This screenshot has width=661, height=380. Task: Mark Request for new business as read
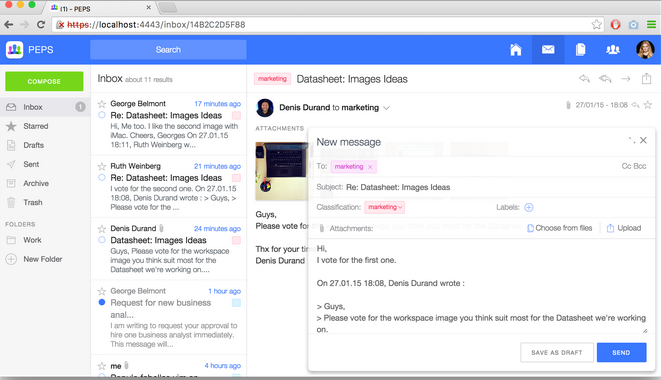(x=102, y=302)
